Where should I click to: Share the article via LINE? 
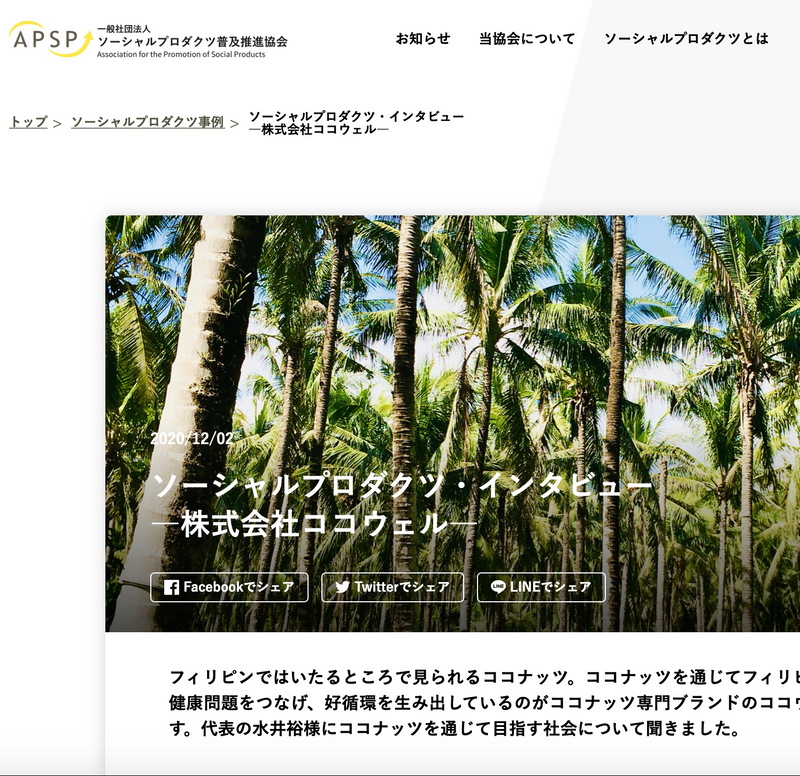pyautogui.click(x=543, y=587)
